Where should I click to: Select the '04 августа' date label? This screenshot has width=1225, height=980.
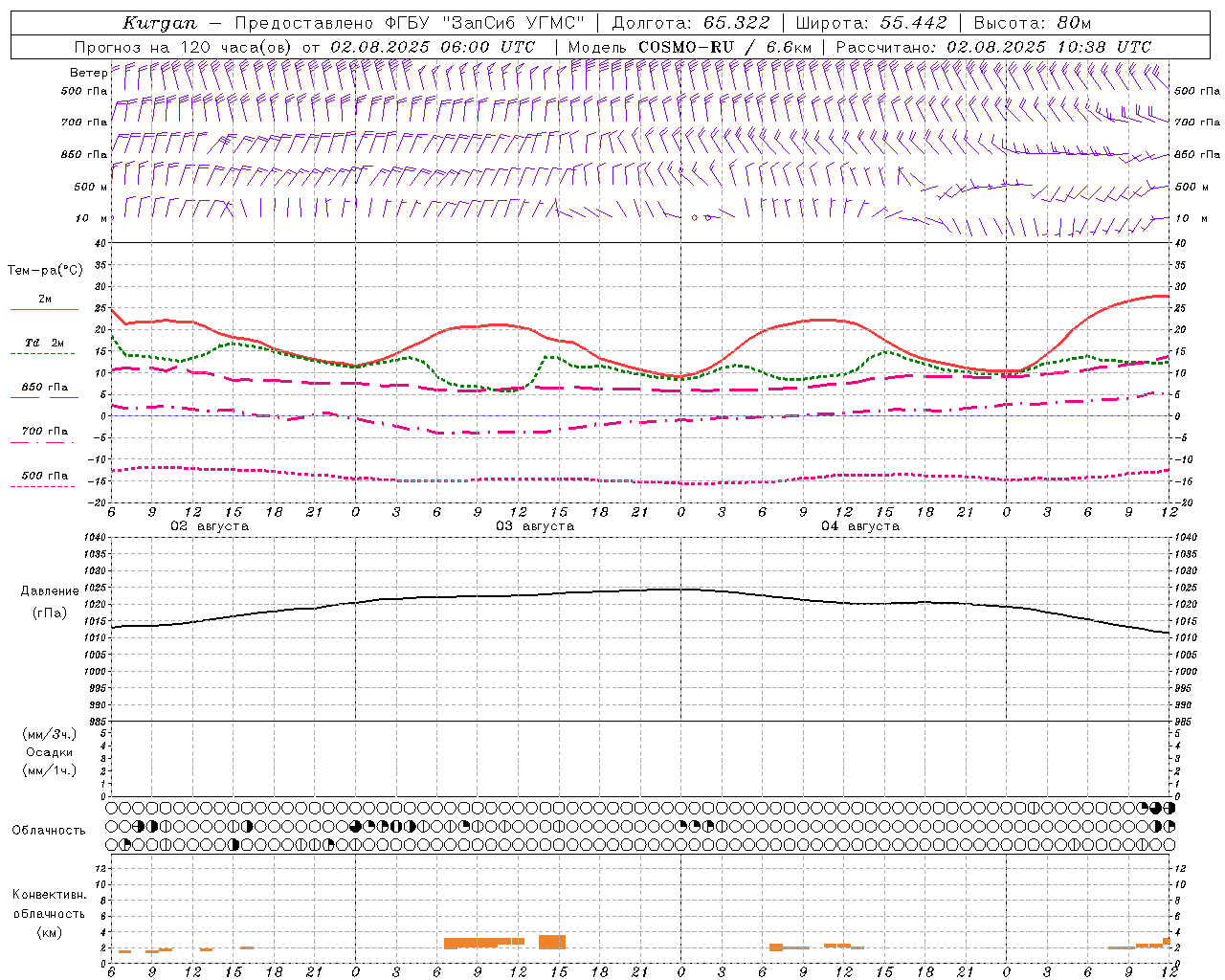click(860, 526)
